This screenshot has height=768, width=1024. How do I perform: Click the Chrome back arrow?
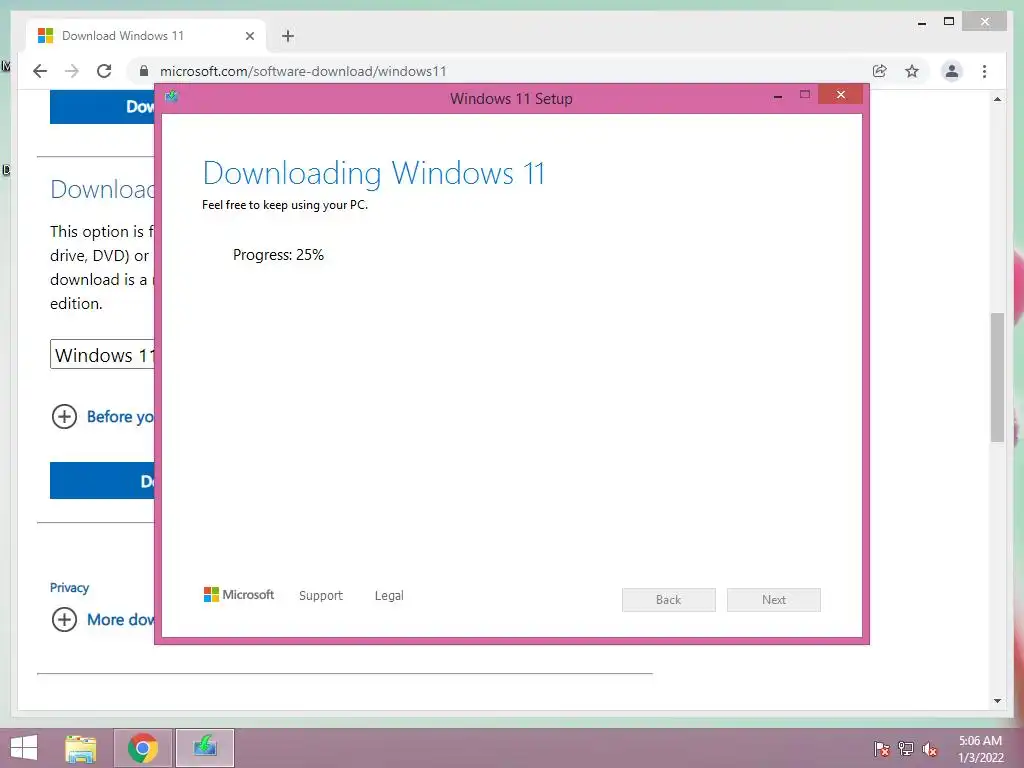pos(40,71)
